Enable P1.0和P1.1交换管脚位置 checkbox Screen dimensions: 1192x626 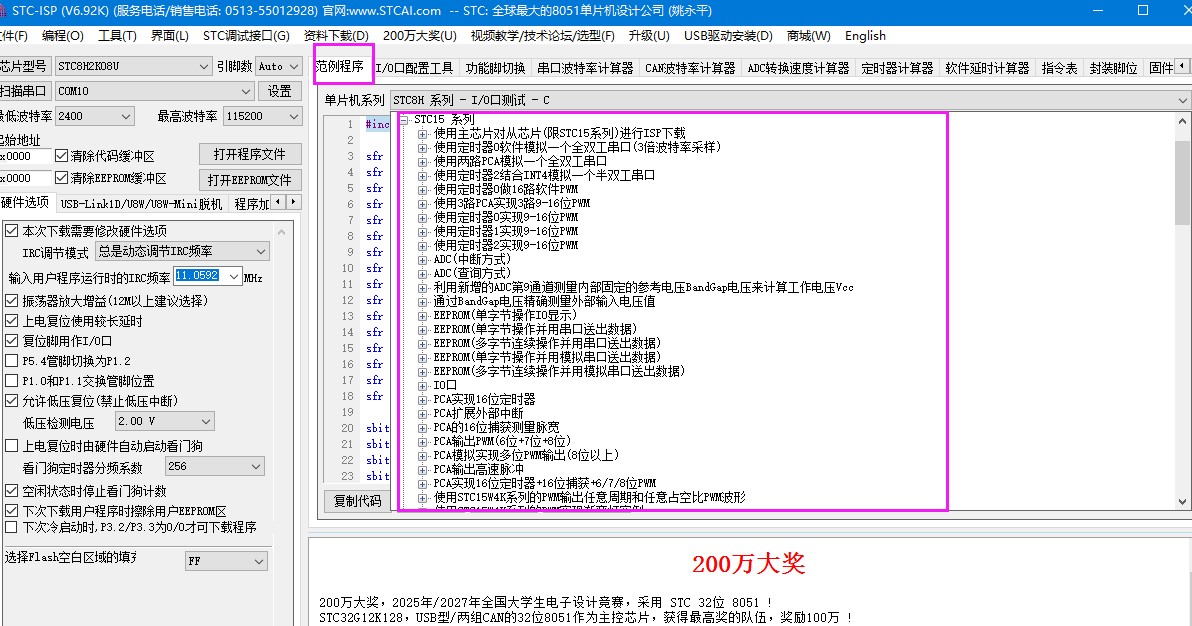[11, 380]
